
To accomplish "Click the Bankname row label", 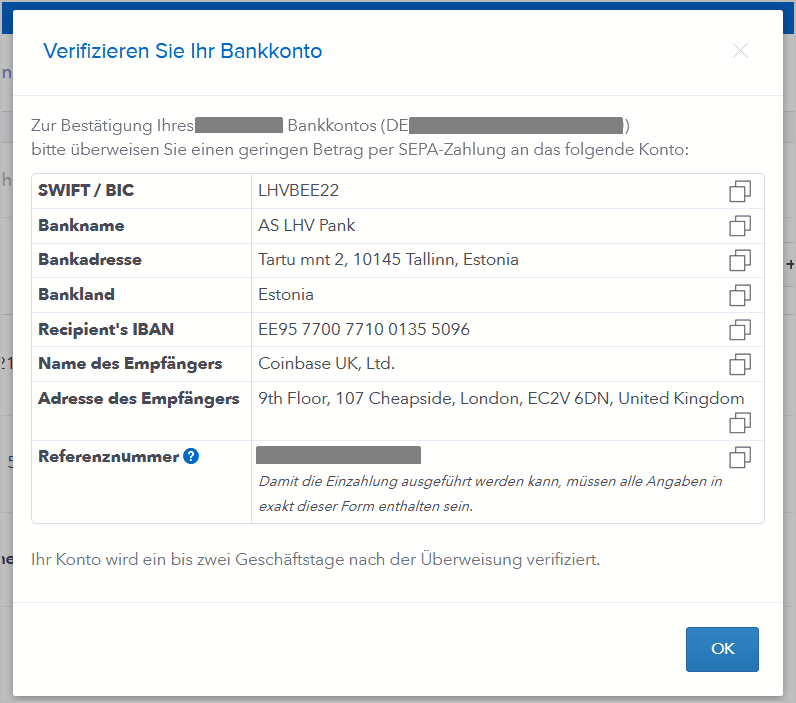I will 81,225.
